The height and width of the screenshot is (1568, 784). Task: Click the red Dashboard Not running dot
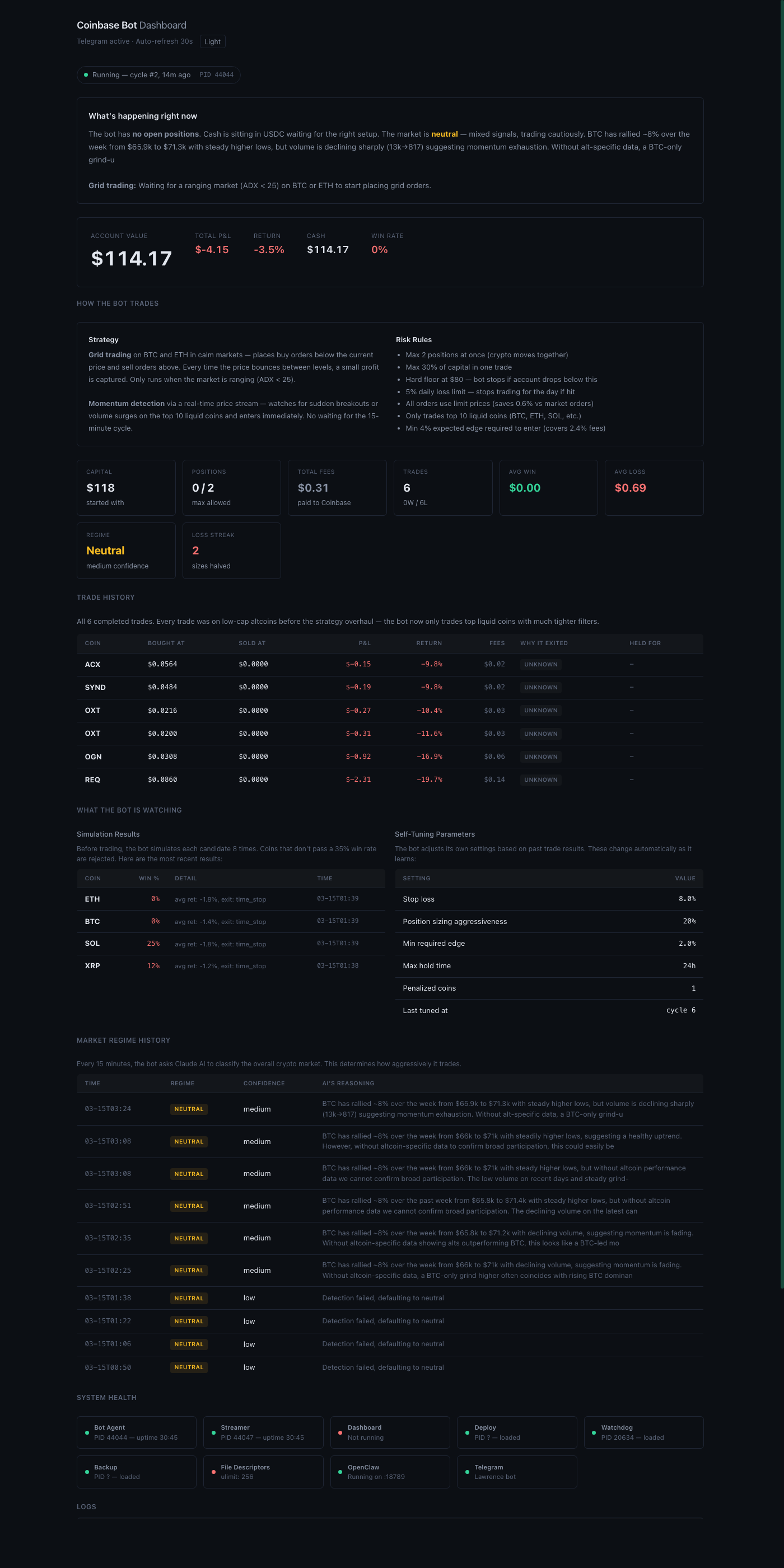tap(340, 1433)
